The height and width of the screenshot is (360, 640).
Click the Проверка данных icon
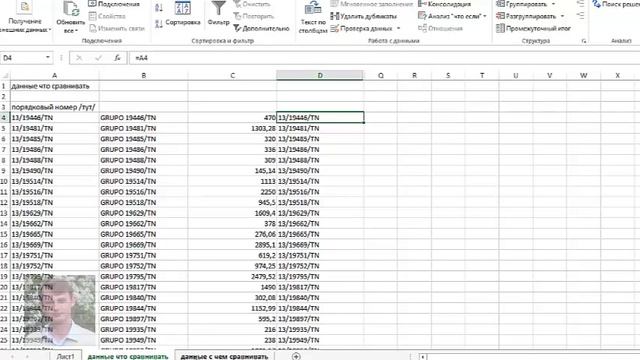coord(334,28)
